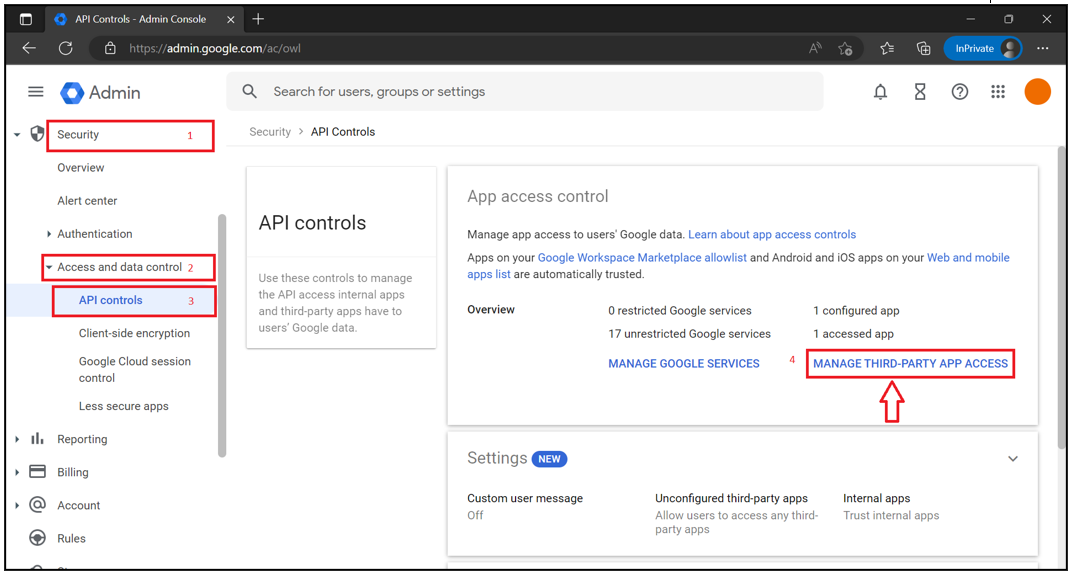This screenshot has width=1071, height=575.
Task: Close the API Controls browser tab
Action: (231, 19)
